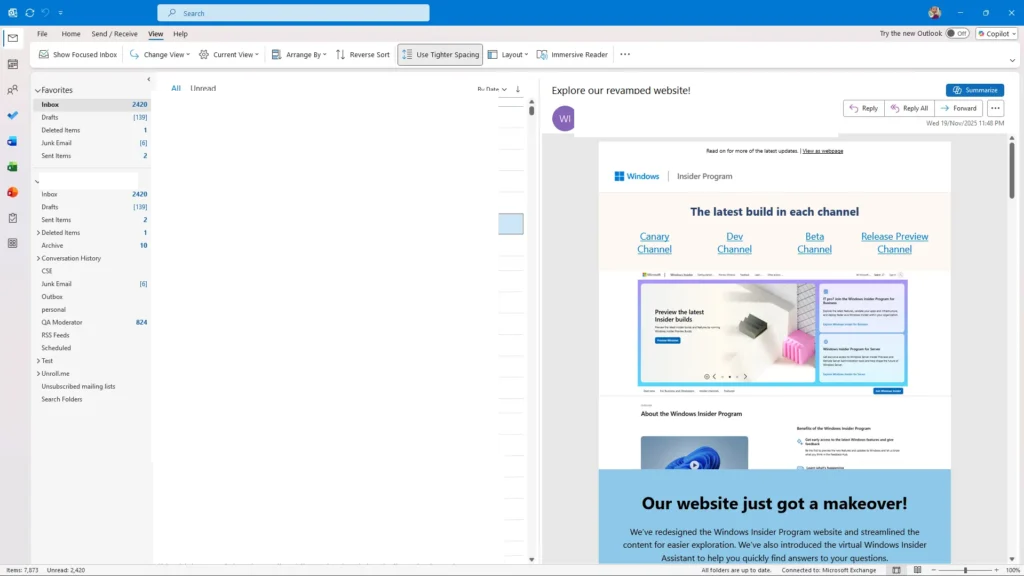Adjust the zoom slider in the status bar
This screenshot has width=1024, height=576.
(965, 570)
